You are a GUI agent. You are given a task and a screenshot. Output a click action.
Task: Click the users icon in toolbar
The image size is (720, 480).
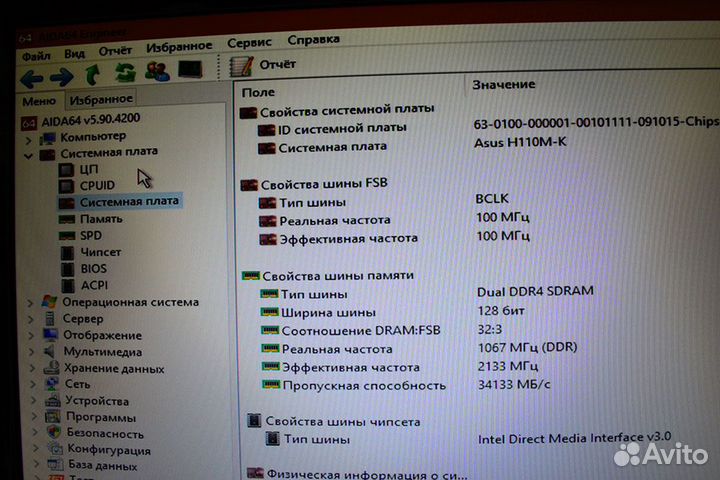point(157,71)
